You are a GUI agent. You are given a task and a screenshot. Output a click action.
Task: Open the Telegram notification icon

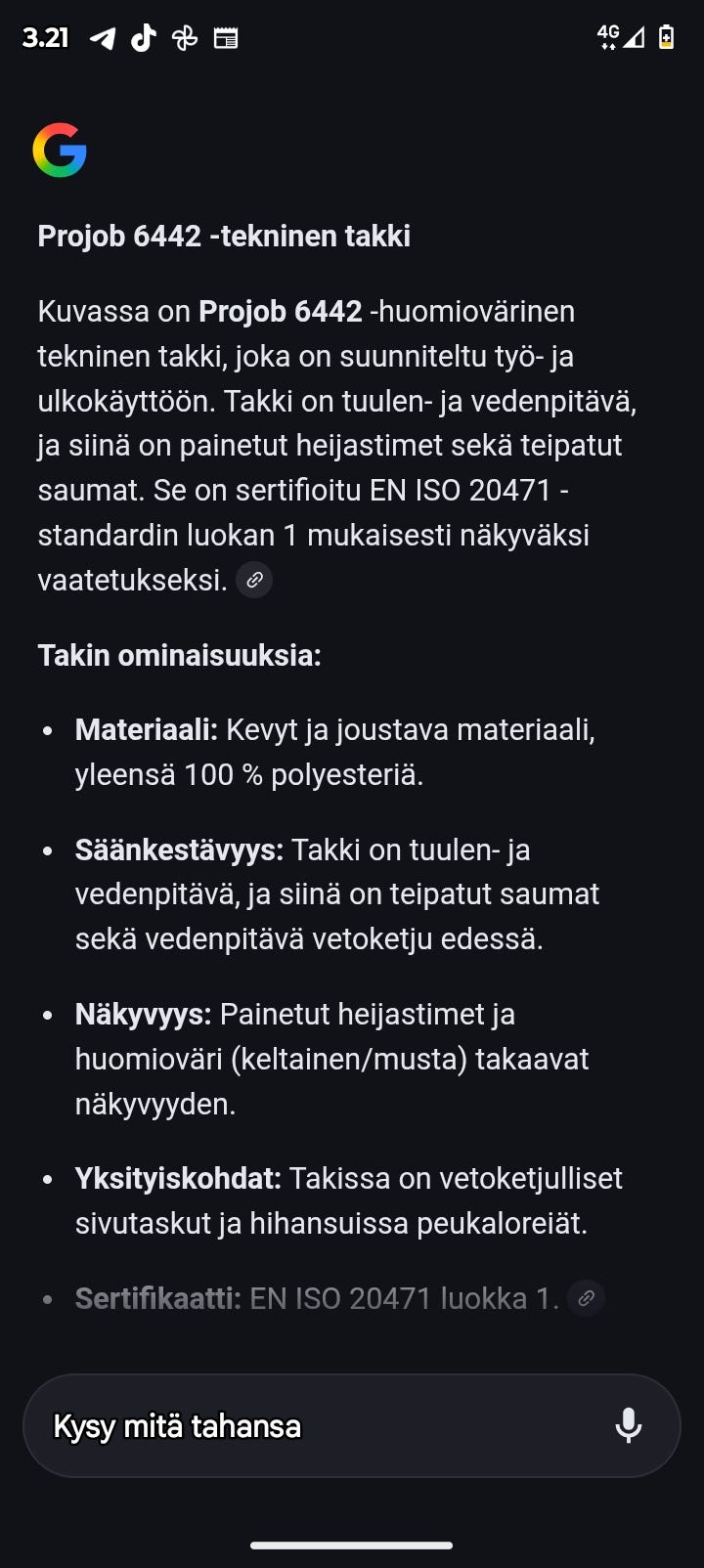pos(102,37)
